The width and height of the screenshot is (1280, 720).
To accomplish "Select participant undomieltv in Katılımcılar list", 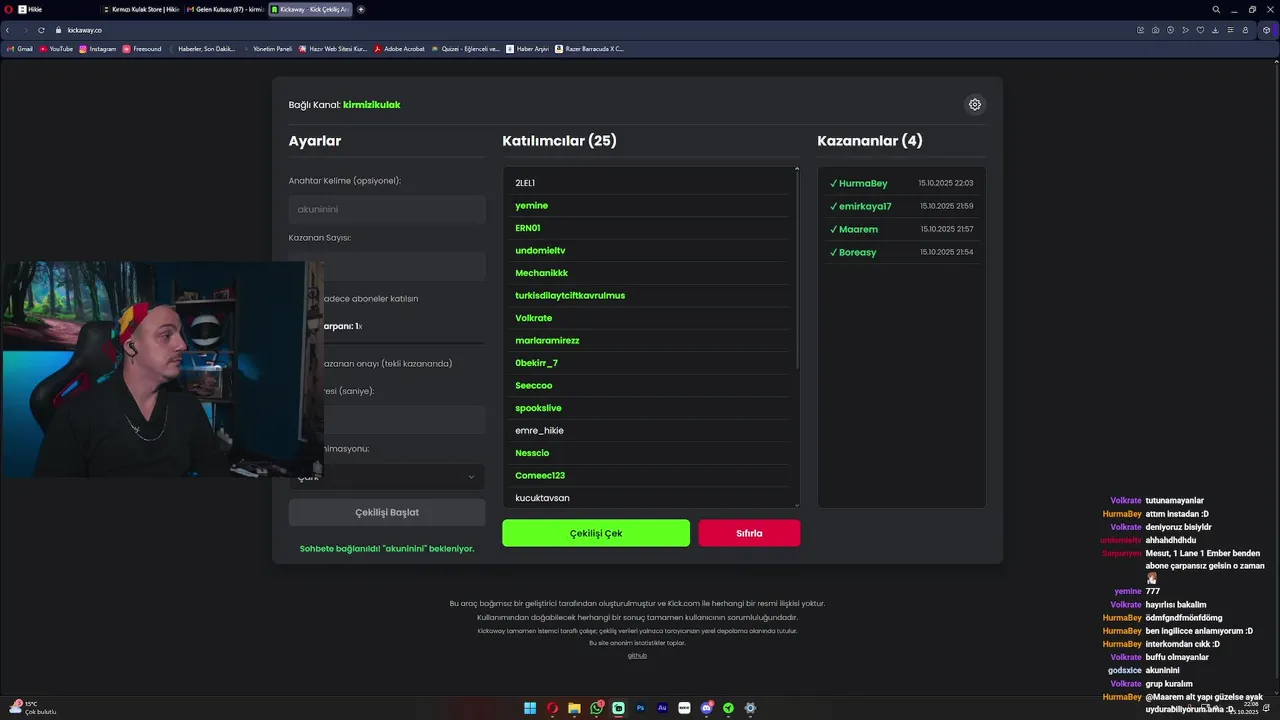I will (x=650, y=250).
